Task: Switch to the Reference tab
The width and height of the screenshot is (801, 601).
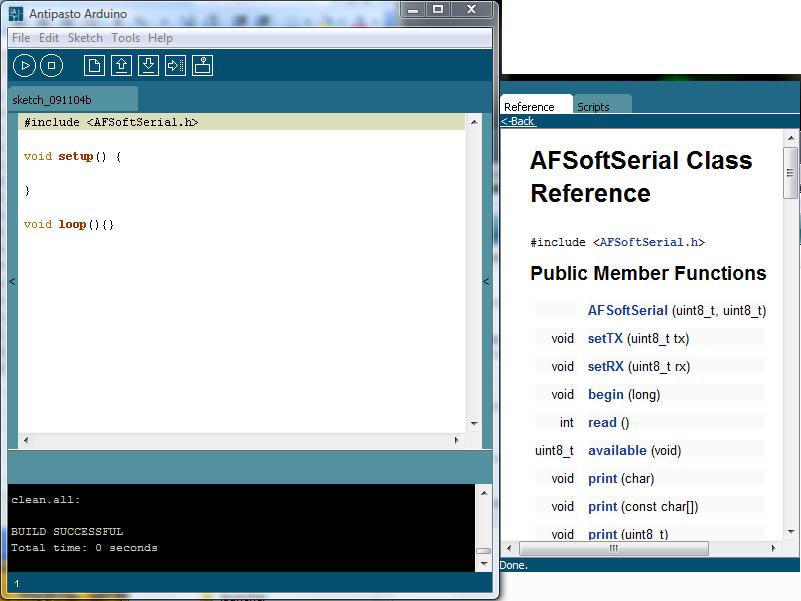Action: 536,104
